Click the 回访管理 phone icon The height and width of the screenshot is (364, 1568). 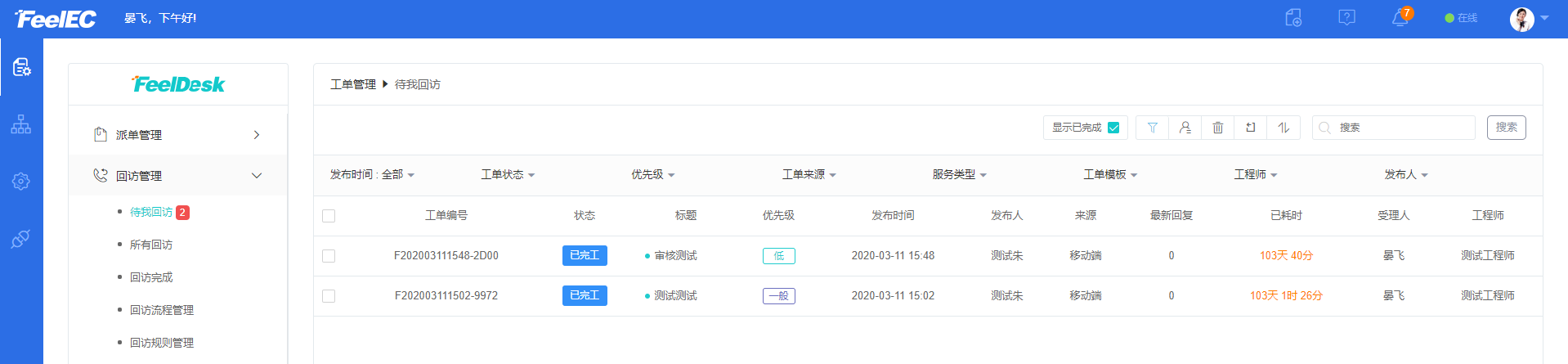coord(101,175)
